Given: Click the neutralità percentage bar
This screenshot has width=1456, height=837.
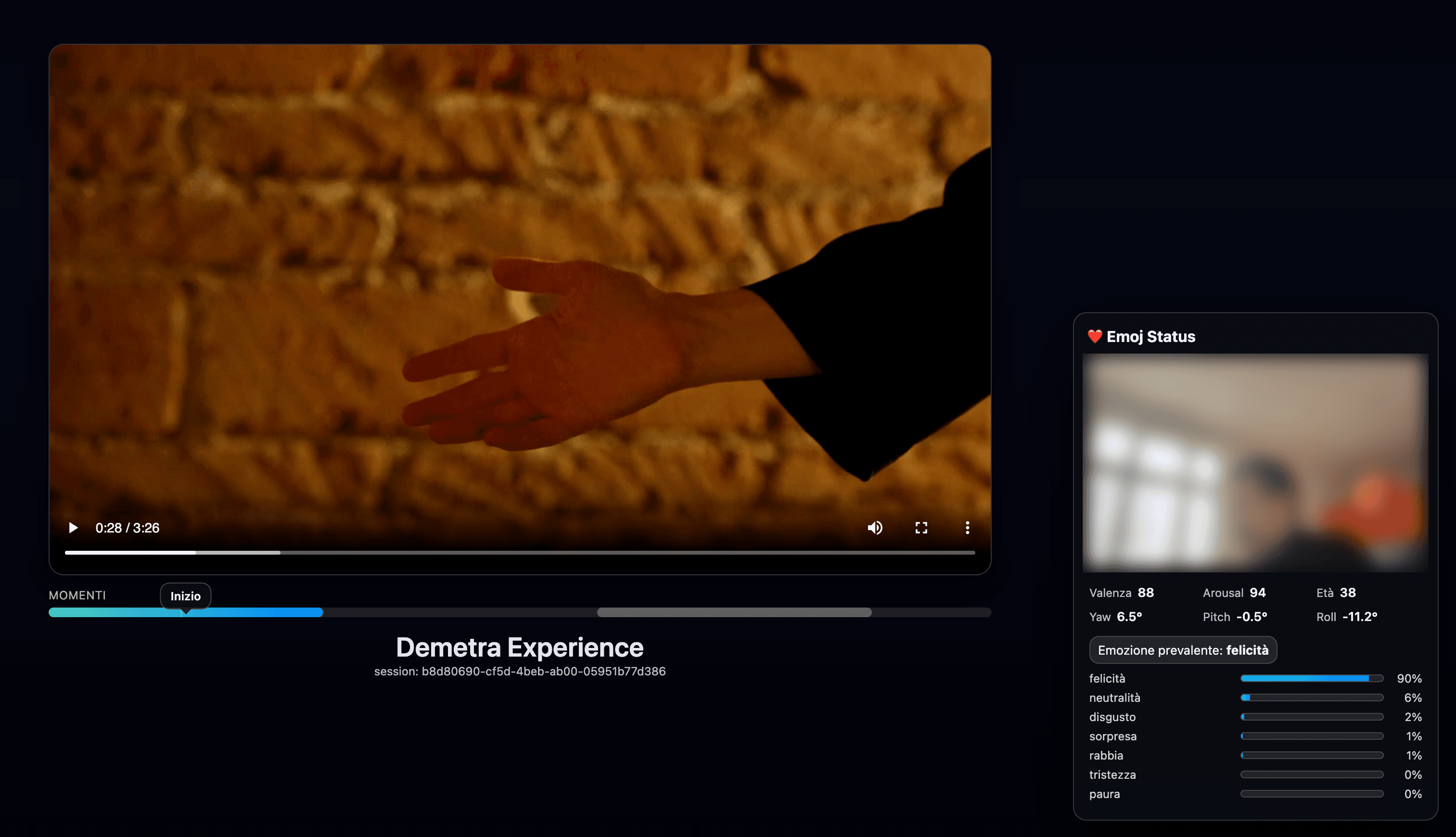Looking at the screenshot, I should point(1311,698).
